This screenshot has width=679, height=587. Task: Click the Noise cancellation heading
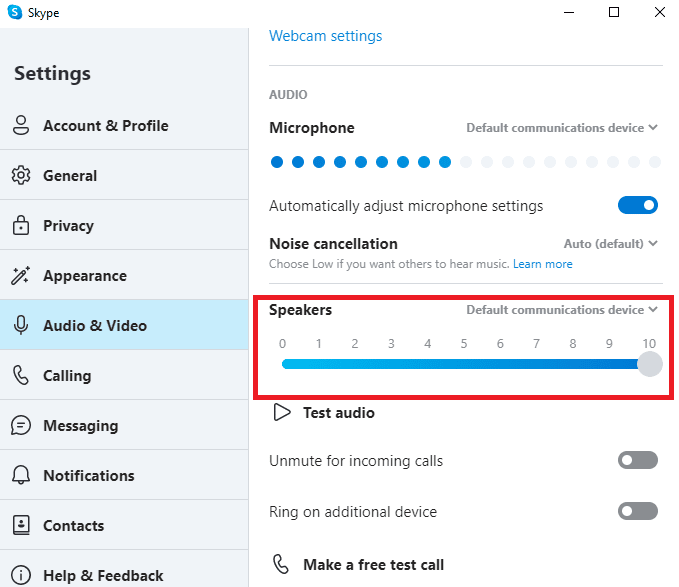tap(333, 244)
